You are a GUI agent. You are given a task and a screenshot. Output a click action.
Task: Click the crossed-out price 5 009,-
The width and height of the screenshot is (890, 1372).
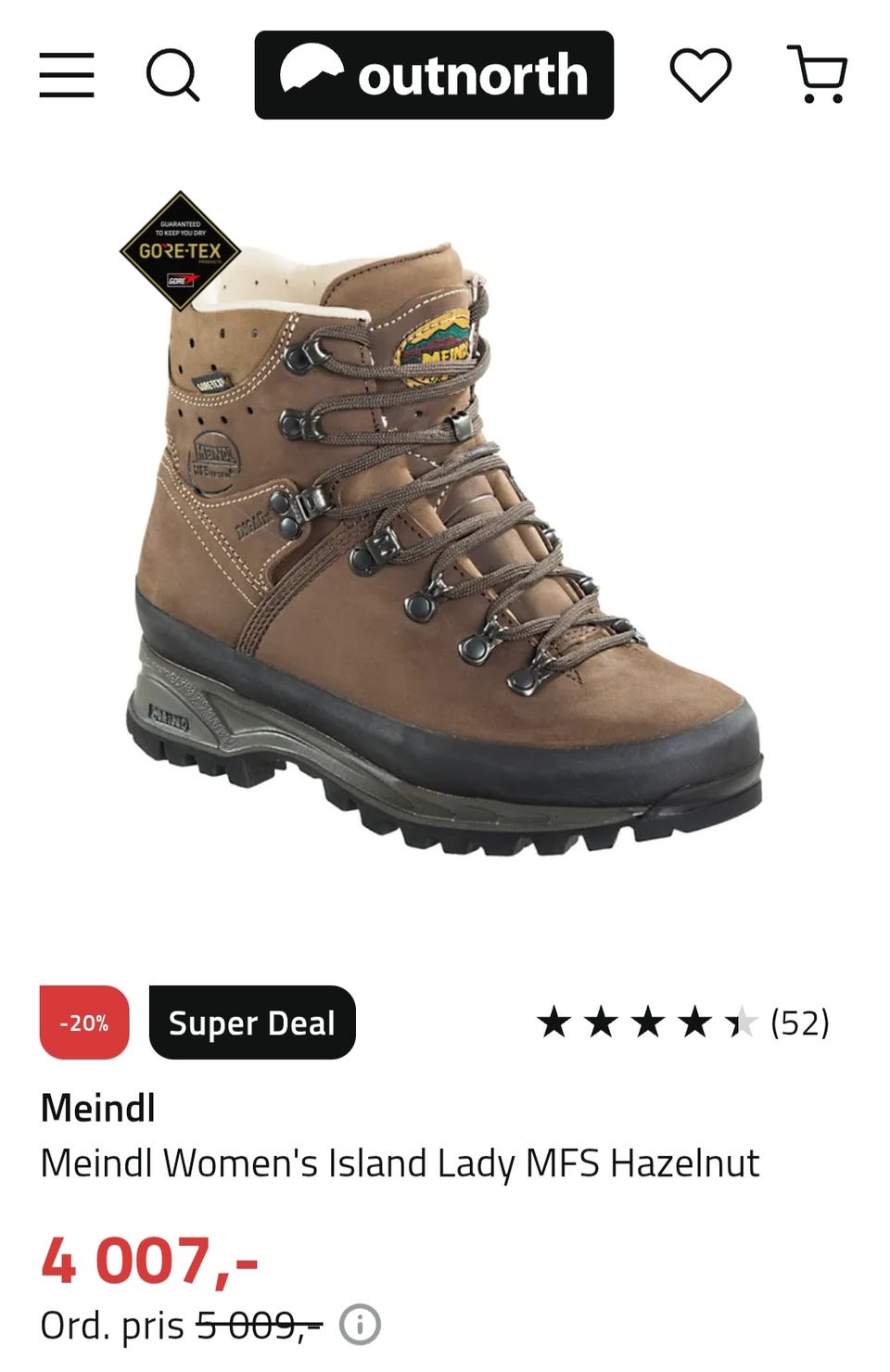259,1326
